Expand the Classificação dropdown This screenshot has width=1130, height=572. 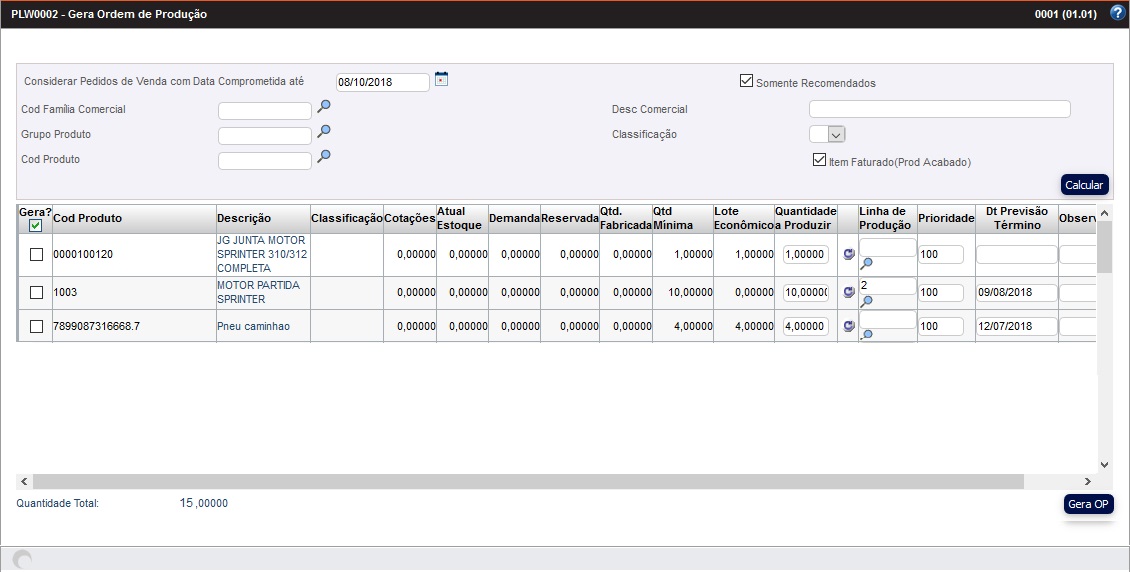(837, 134)
